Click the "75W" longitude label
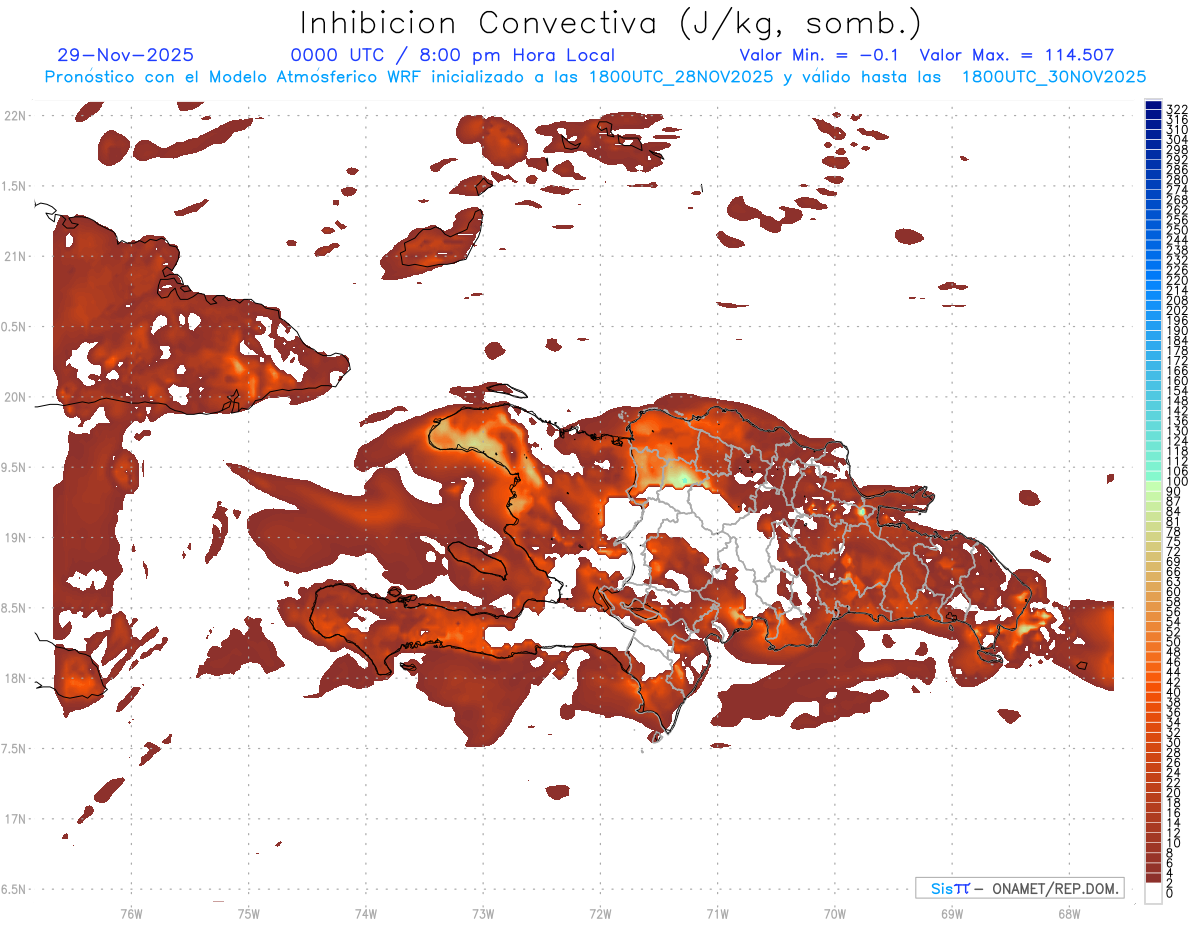Viewport: 1200px width, 927px height. click(248, 913)
